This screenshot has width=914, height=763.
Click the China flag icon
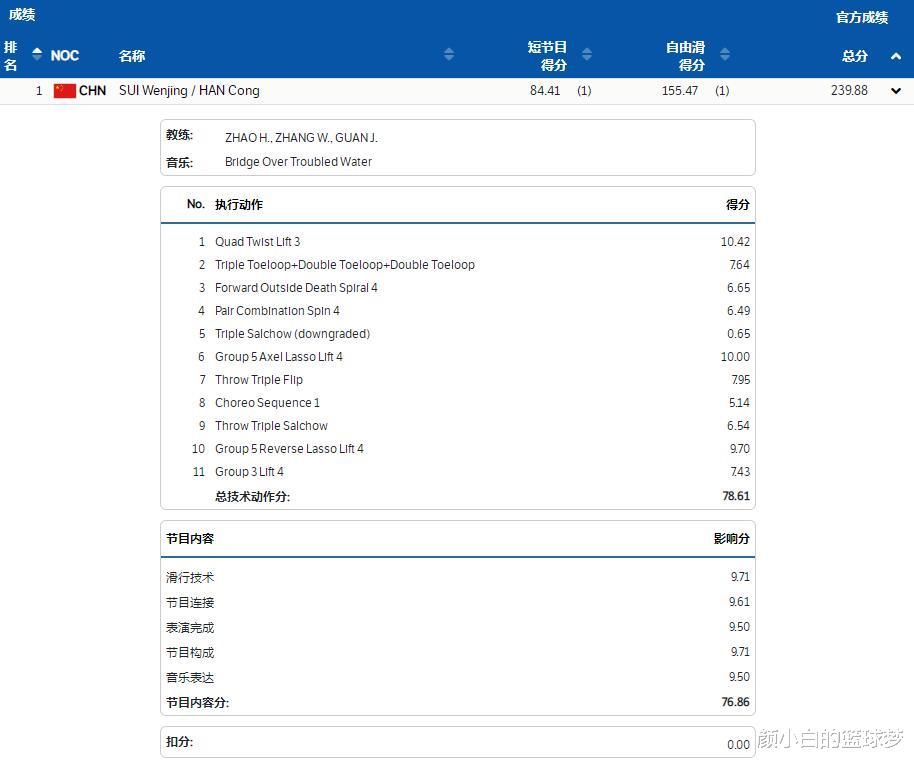coord(64,91)
